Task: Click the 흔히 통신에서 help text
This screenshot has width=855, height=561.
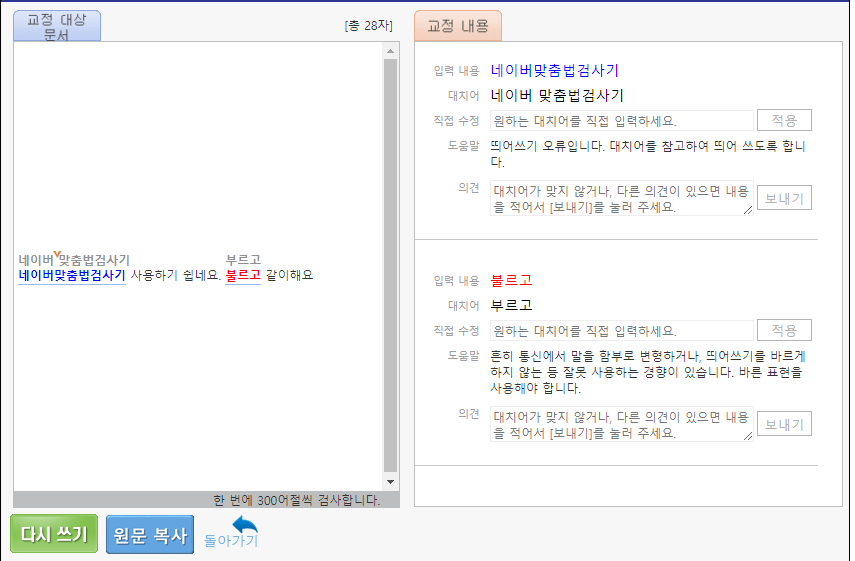Action: (x=647, y=372)
